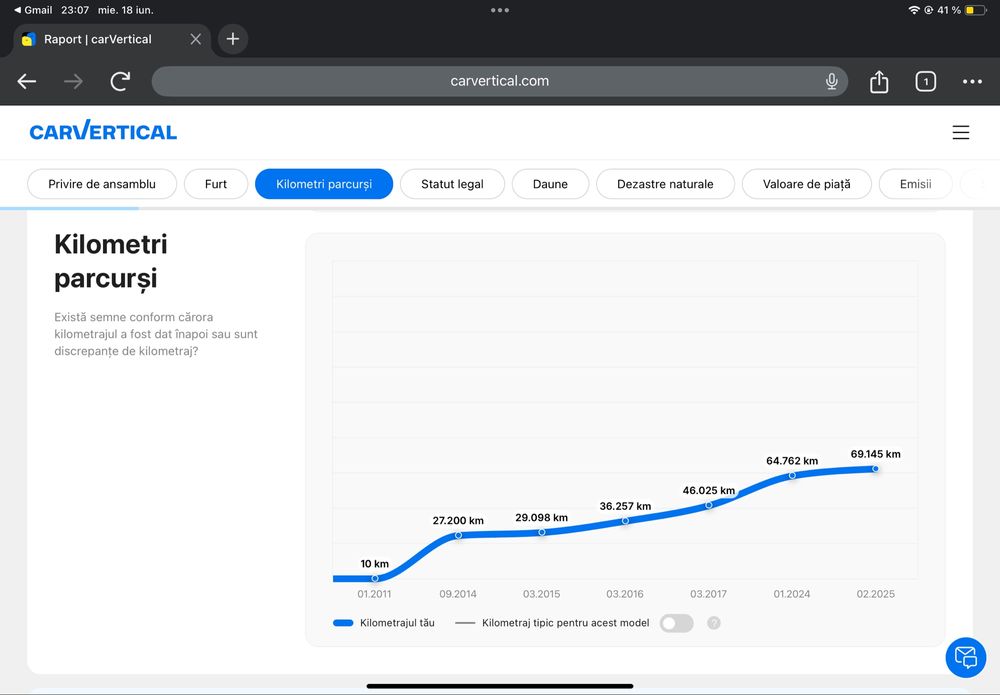Go back with the browser back arrow
Viewport: 1000px width, 695px height.
27,82
